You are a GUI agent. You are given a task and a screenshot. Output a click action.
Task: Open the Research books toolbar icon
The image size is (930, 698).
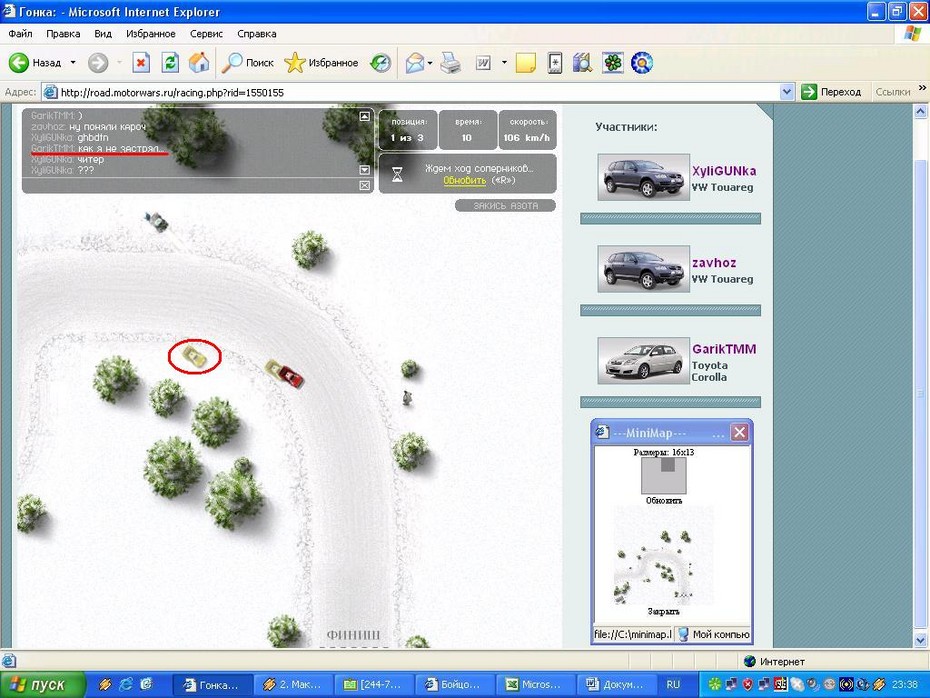pos(582,62)
